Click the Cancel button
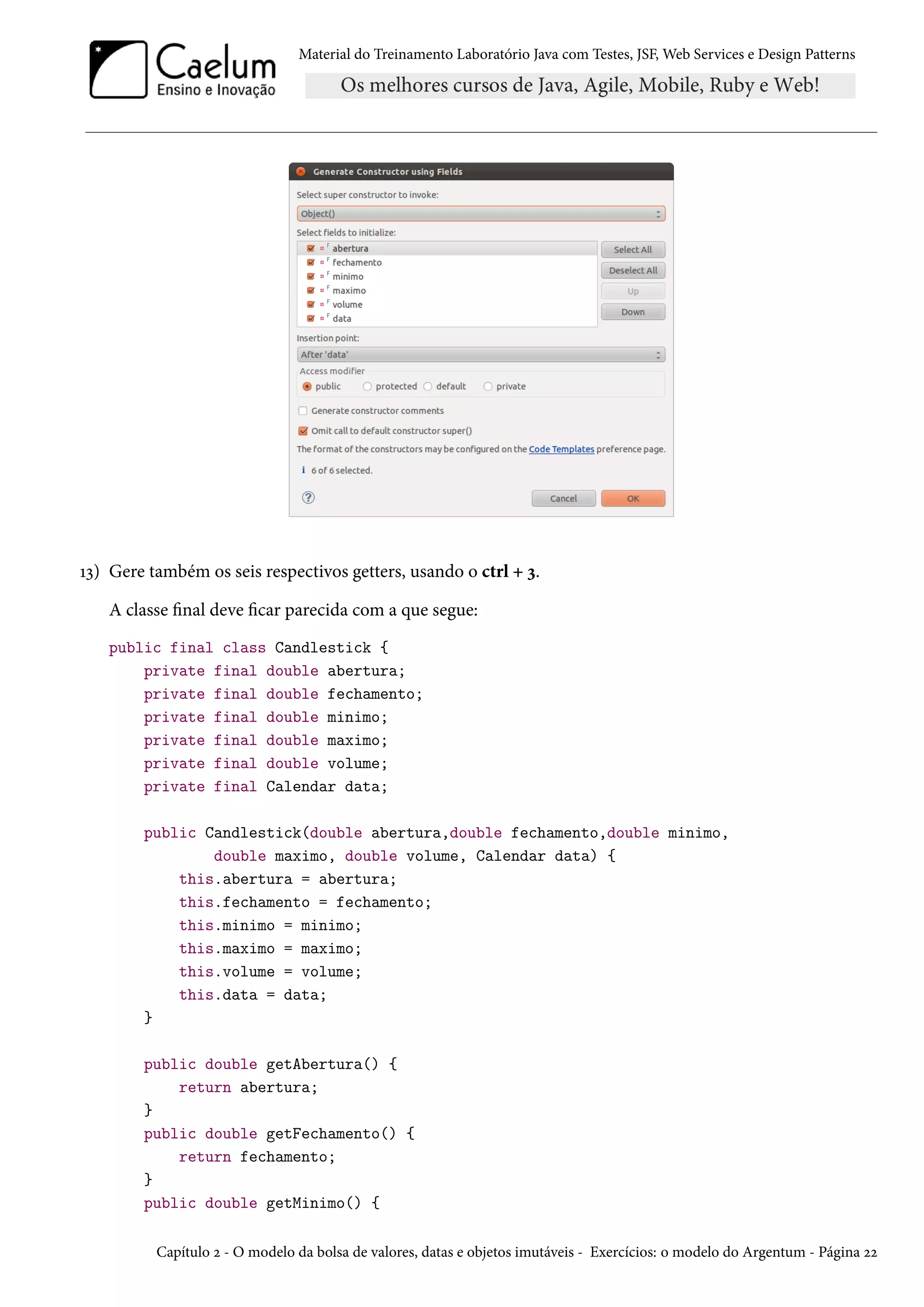Screen dimensions: 924x1307 tap(563, 498)
